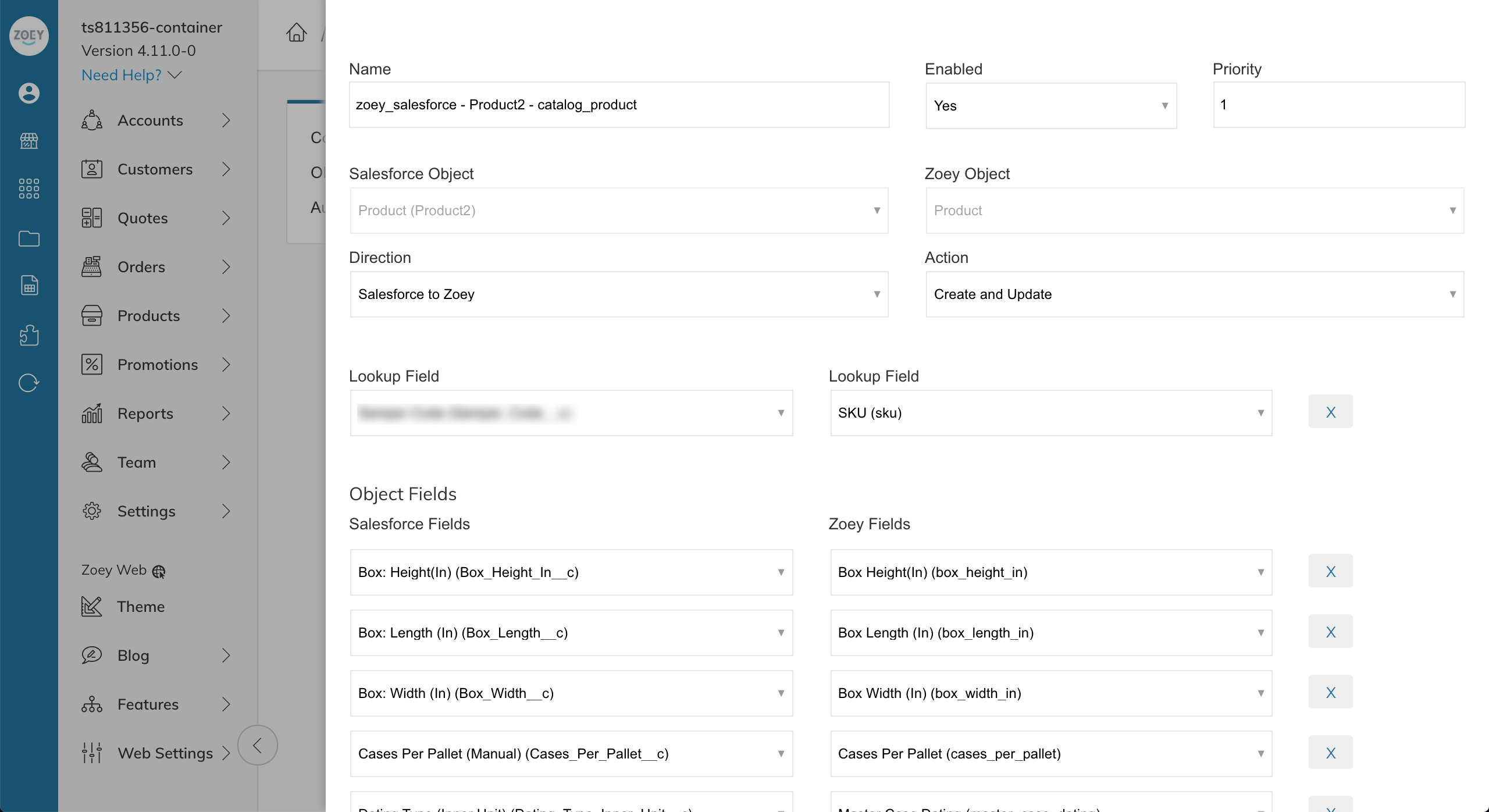
Task: Click the Name input field
Action: click(619, 105)
